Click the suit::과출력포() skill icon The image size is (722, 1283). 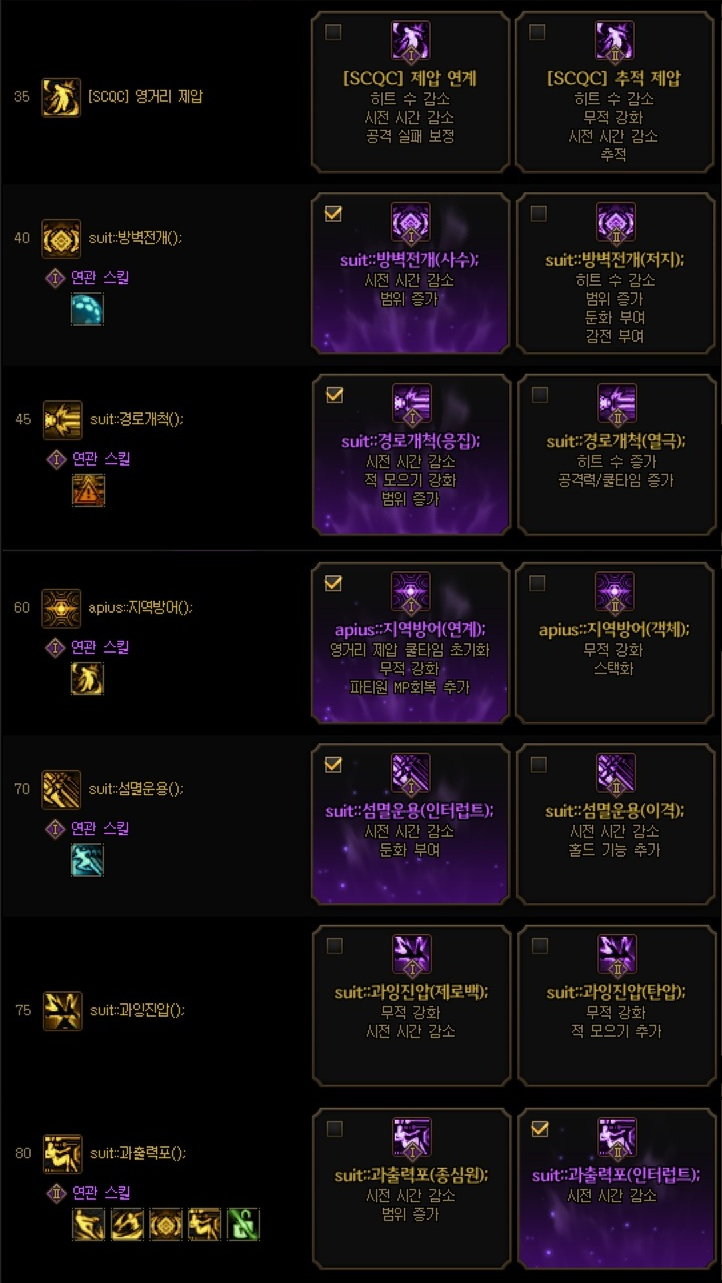[x=62, y=1153]
